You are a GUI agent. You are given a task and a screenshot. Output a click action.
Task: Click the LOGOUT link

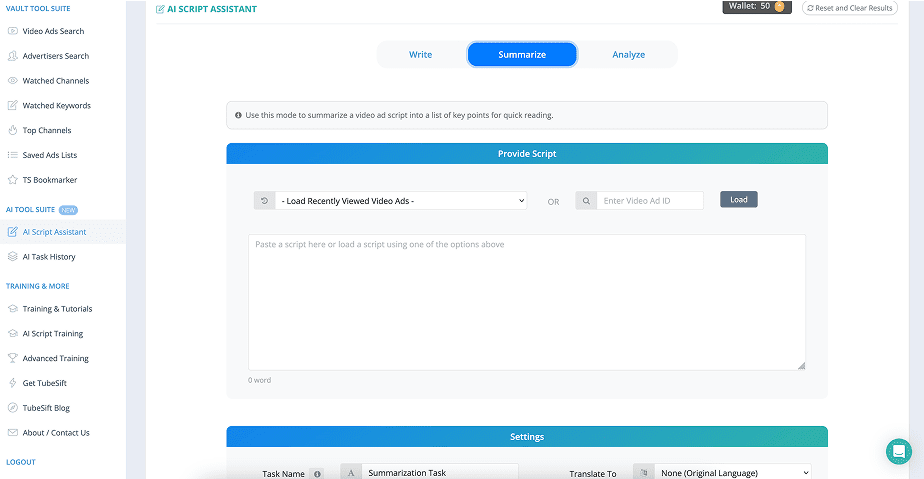20,462
